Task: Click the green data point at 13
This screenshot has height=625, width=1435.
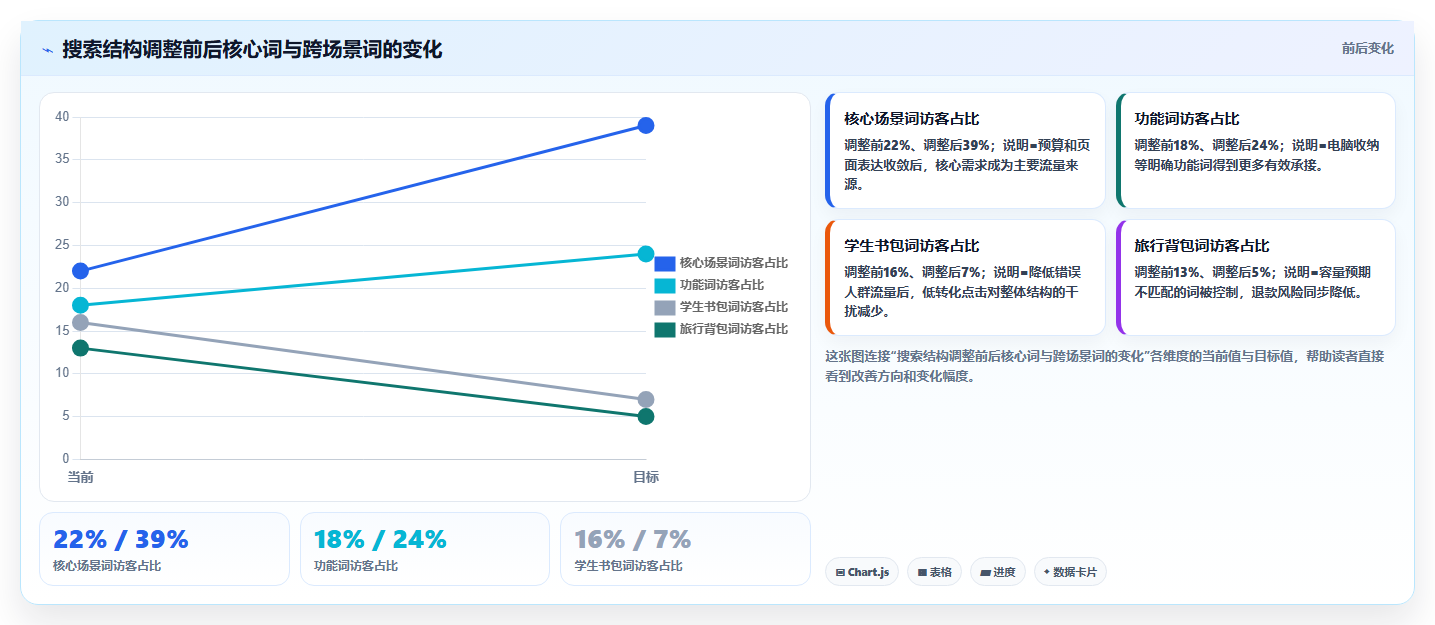Action: pos(80,348)
